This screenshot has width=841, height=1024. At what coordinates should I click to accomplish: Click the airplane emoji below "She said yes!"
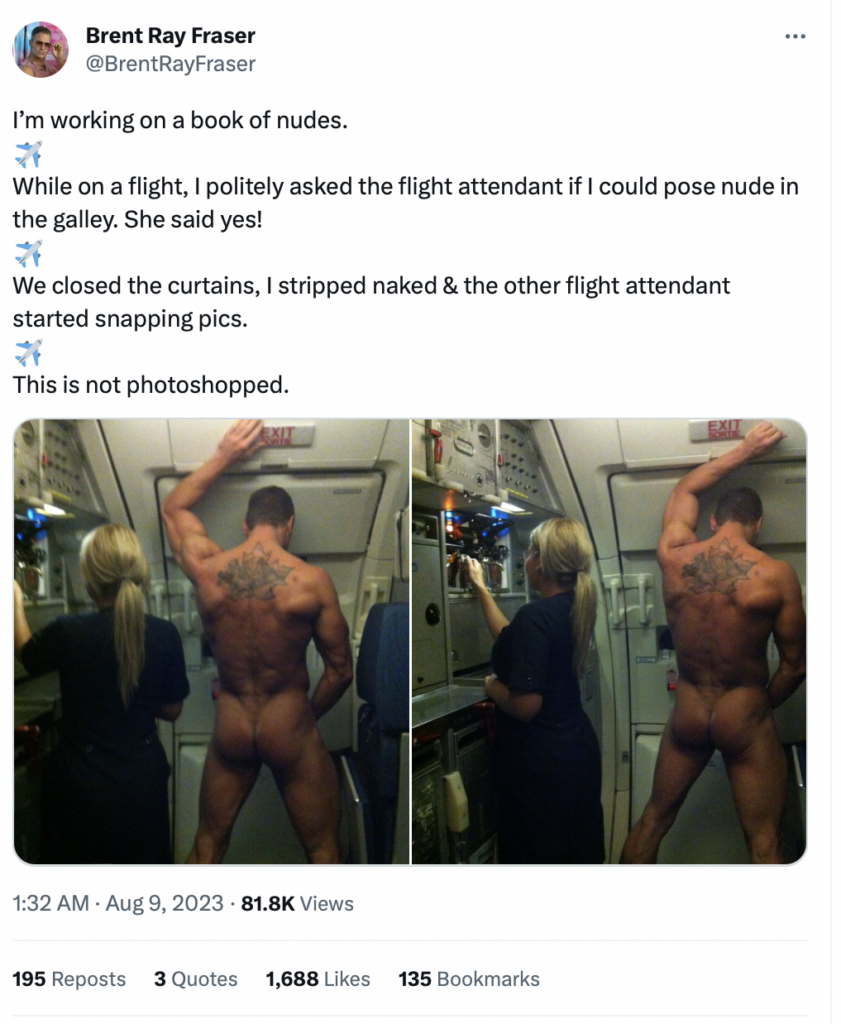point(28,253)
